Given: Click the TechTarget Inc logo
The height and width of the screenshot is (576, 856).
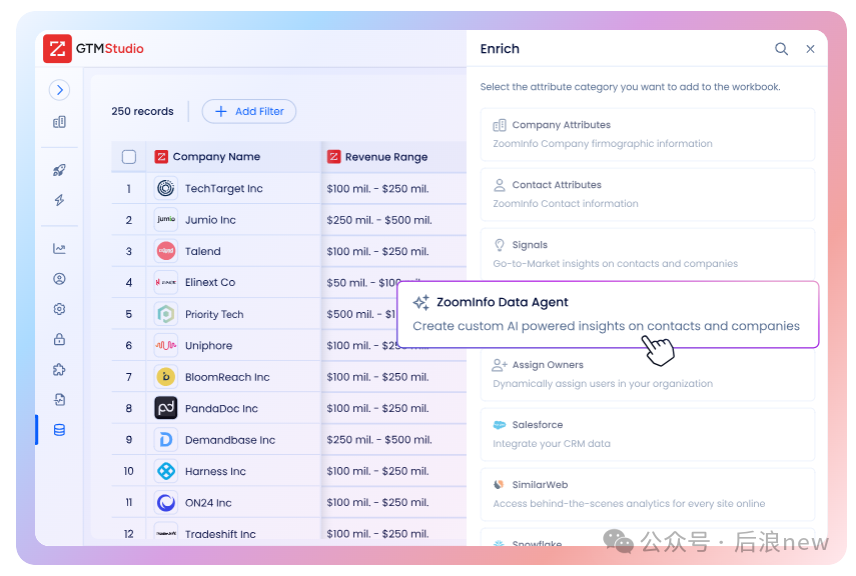Looking at the screenshot, I should pyautogui.click(x=166, y=188).
